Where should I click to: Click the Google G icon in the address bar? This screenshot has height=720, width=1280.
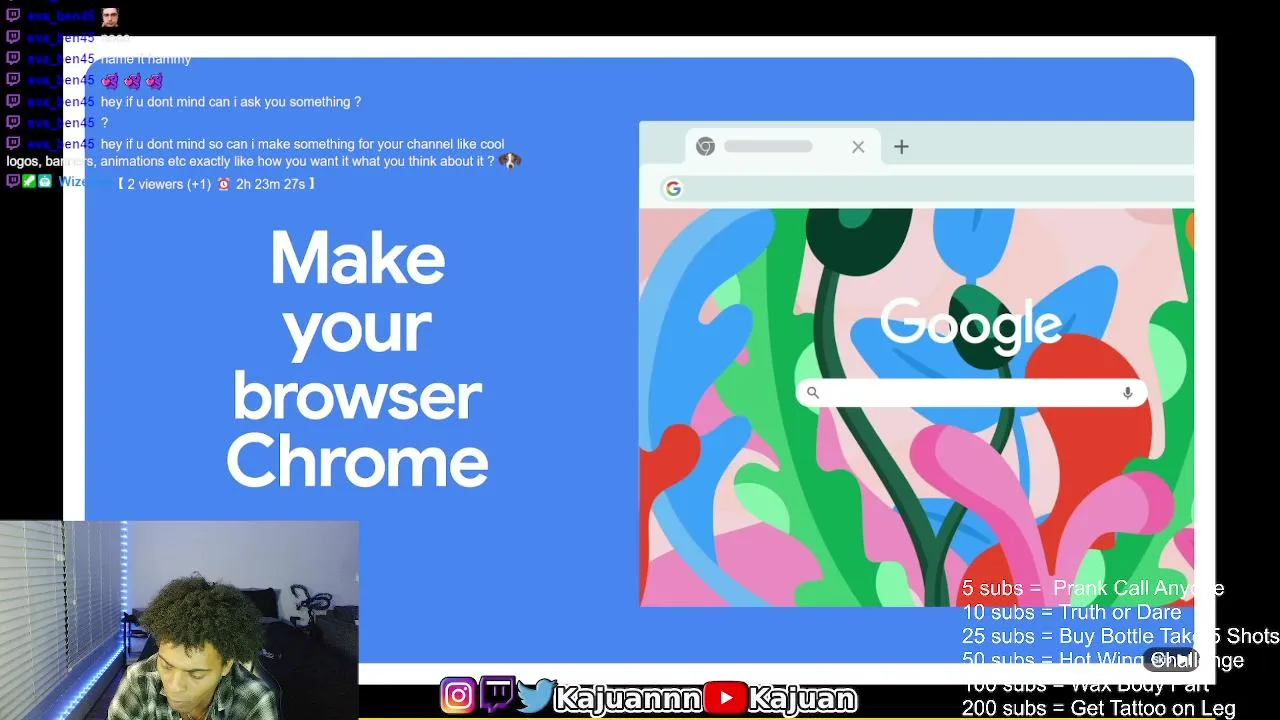(x=673, y=188)
